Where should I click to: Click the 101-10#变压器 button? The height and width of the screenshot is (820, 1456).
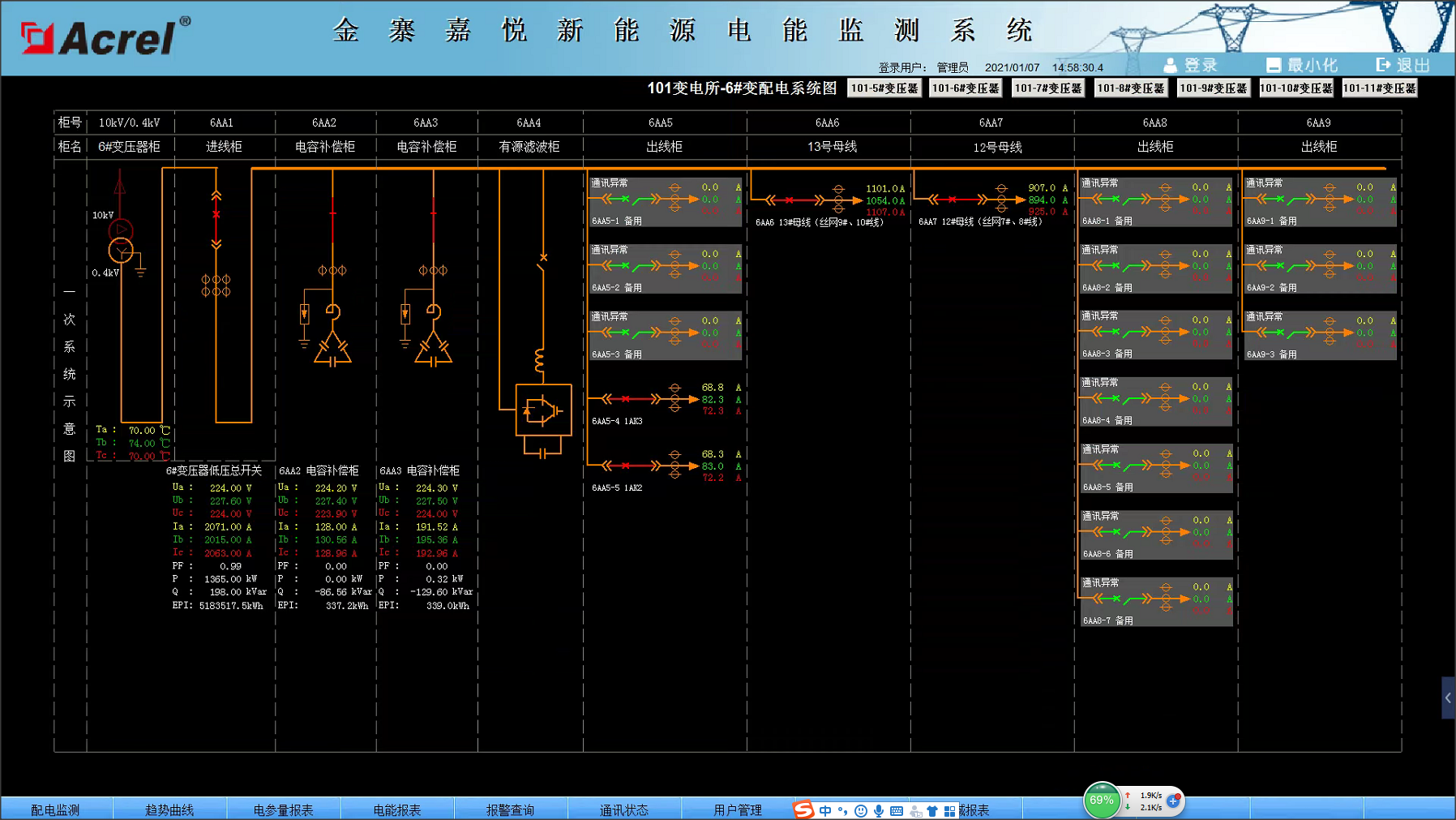click(1296, 88)
